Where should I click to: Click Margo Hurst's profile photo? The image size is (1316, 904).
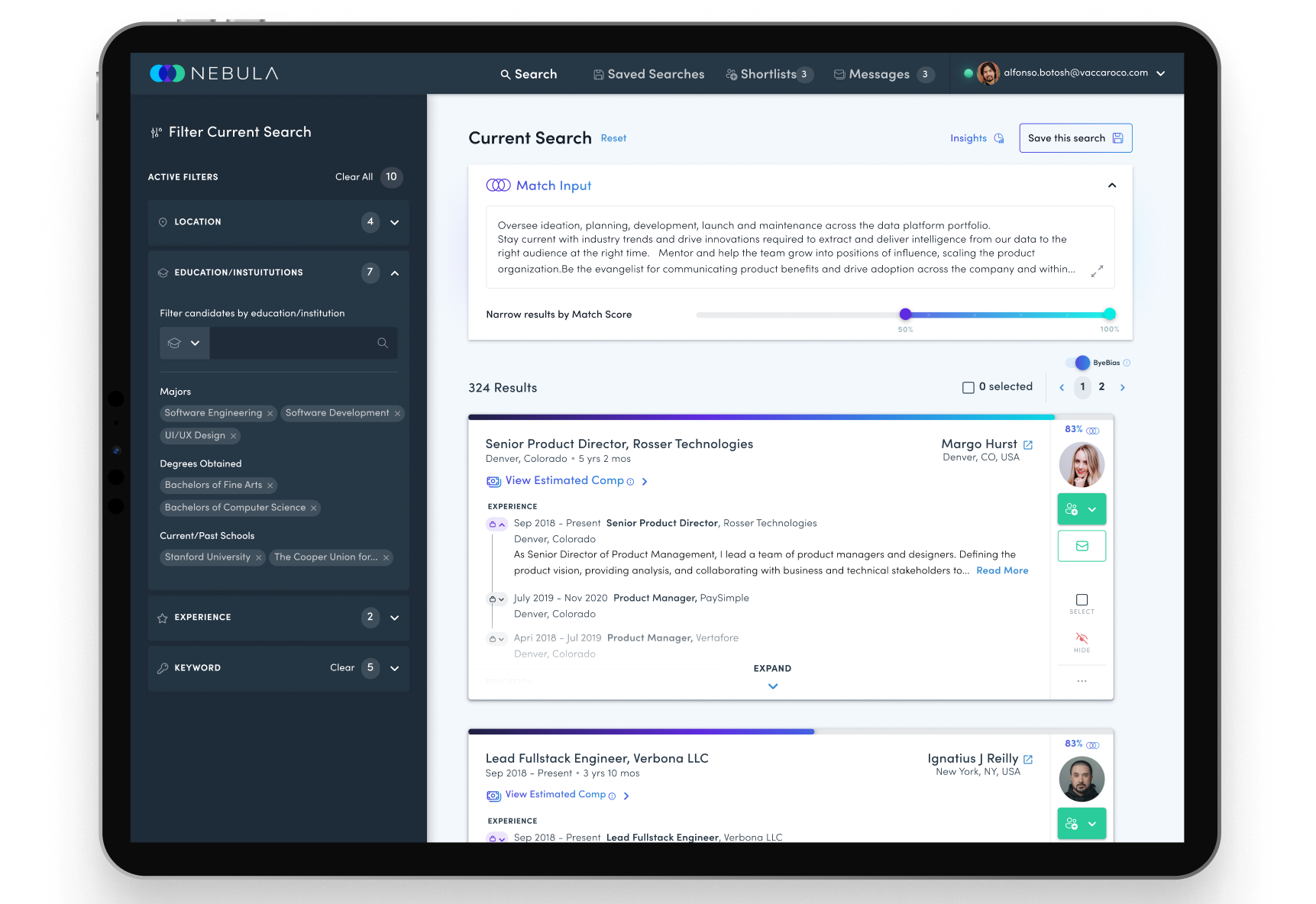[x=1082, y=465]
